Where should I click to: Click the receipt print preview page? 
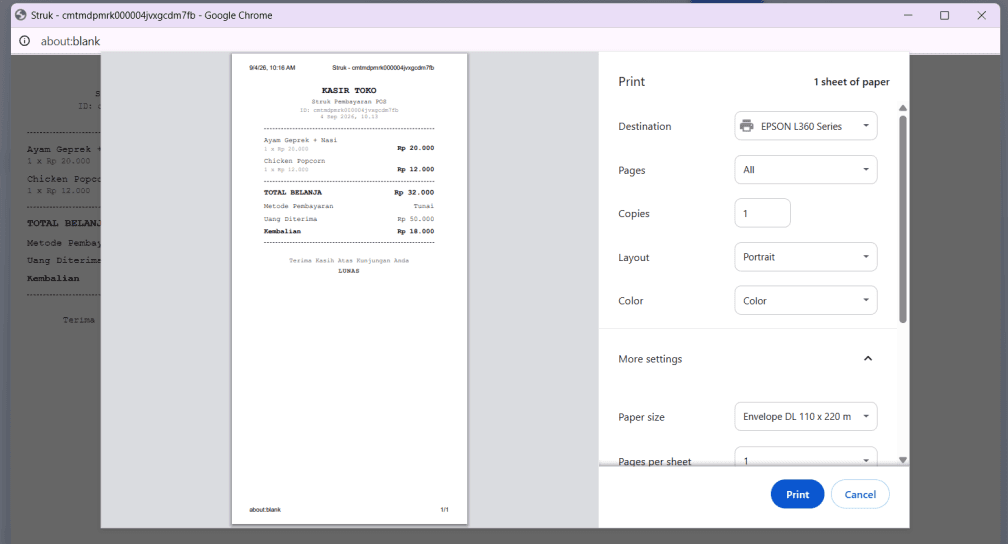point(349,289)
